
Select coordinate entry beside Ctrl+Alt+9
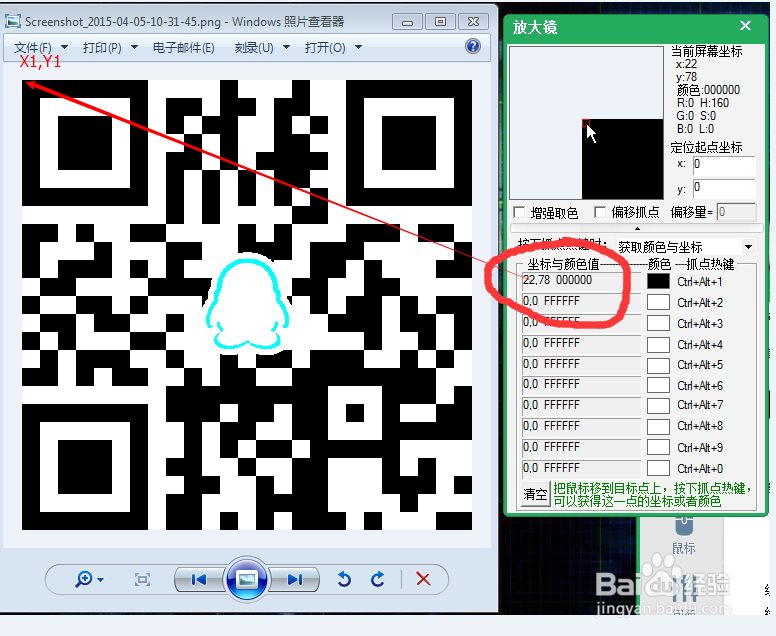(x=581, y=447)
